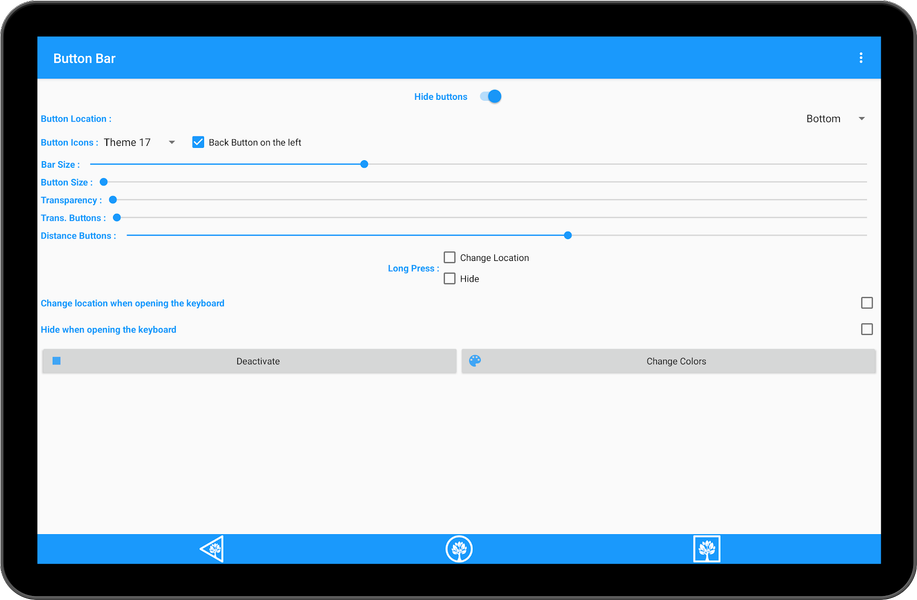Uncheck Back Button on the left

pos(198,142)
